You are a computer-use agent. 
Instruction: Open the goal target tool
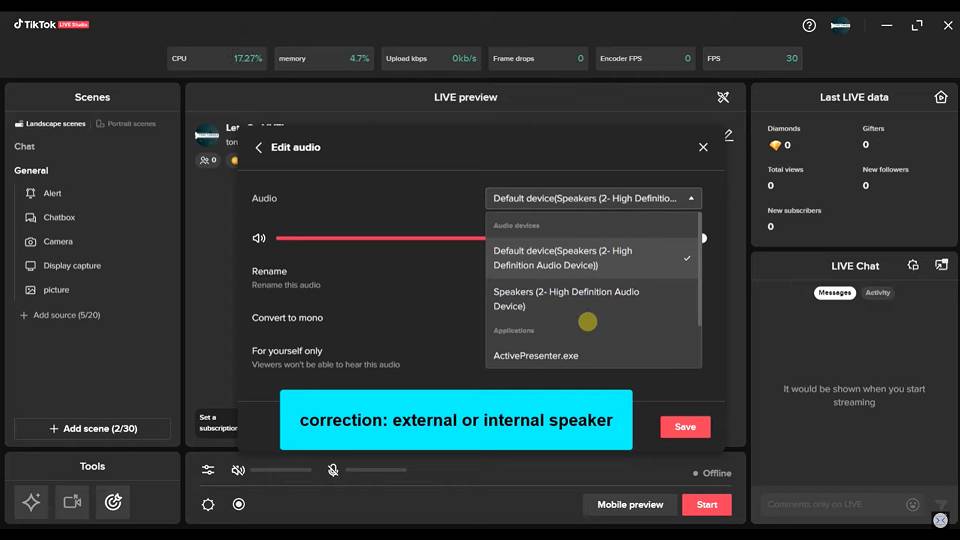pyautogui.click(x=113, y=502)
